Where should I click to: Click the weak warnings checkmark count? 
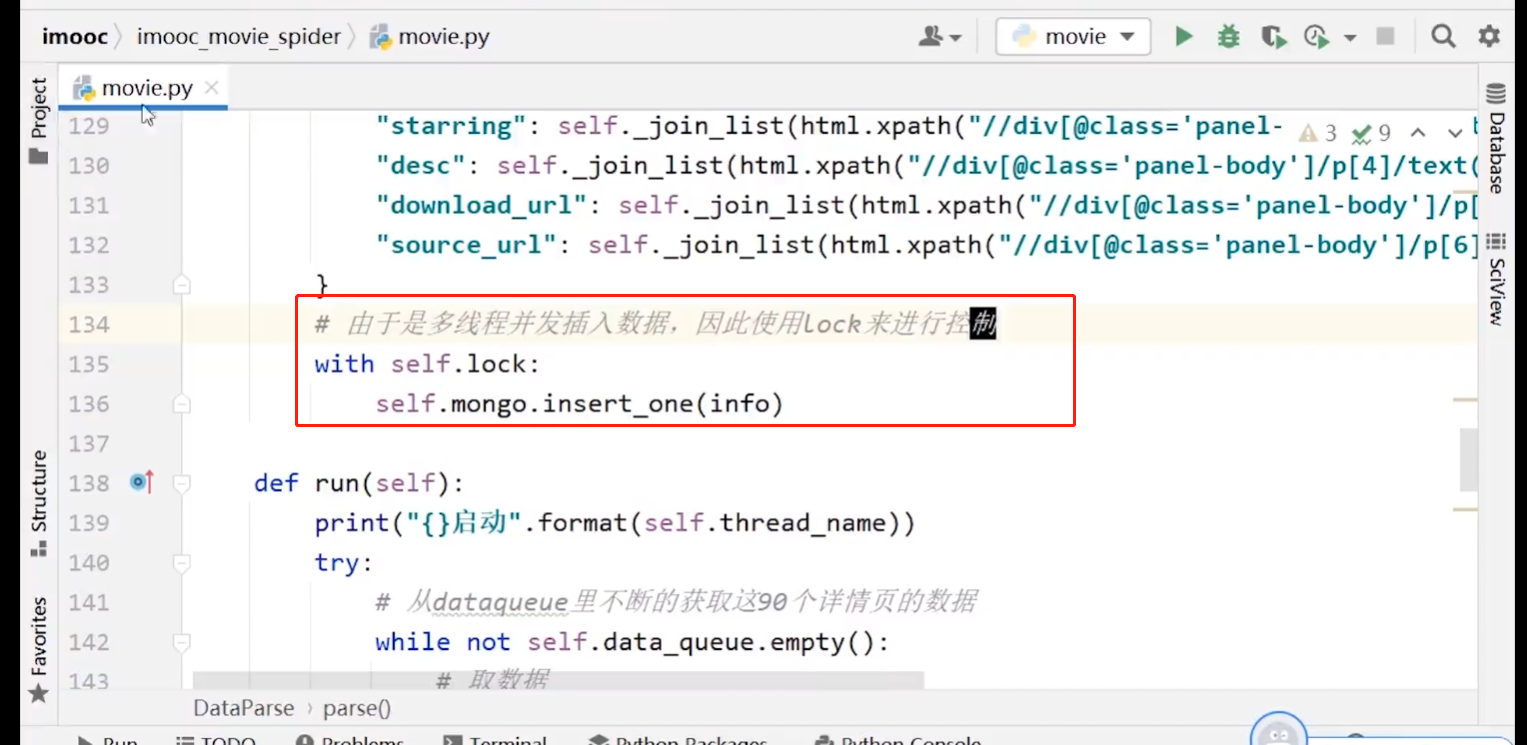pyautogui.click(x=1371, y=133)
